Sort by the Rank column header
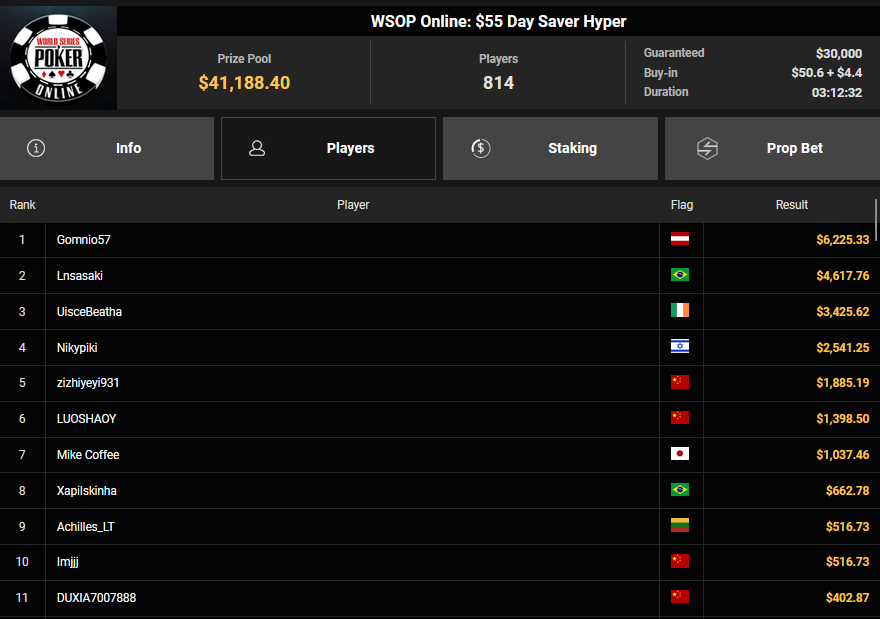 tap(22, 205)
